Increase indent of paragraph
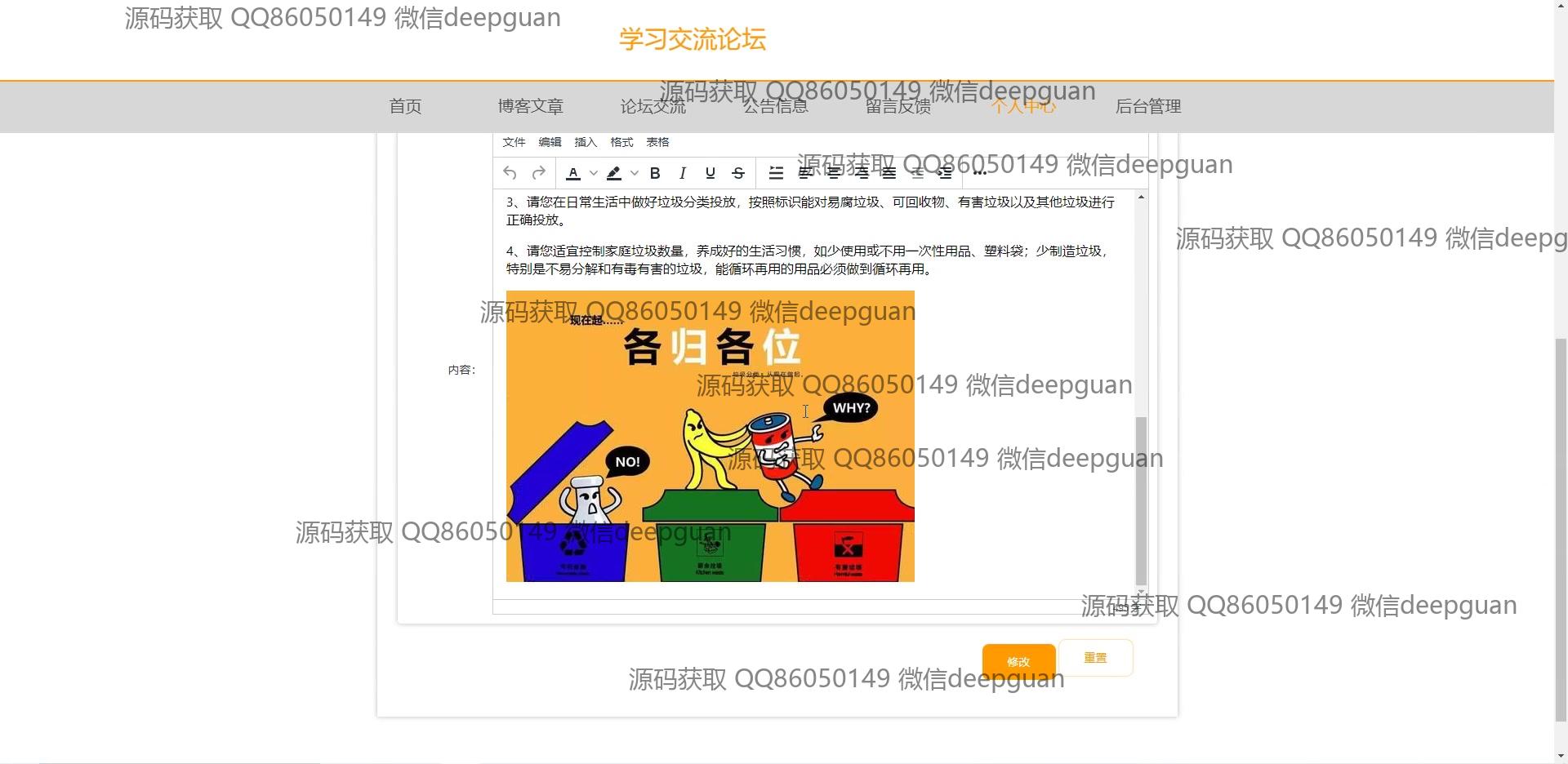 click(x=945, y=173)
